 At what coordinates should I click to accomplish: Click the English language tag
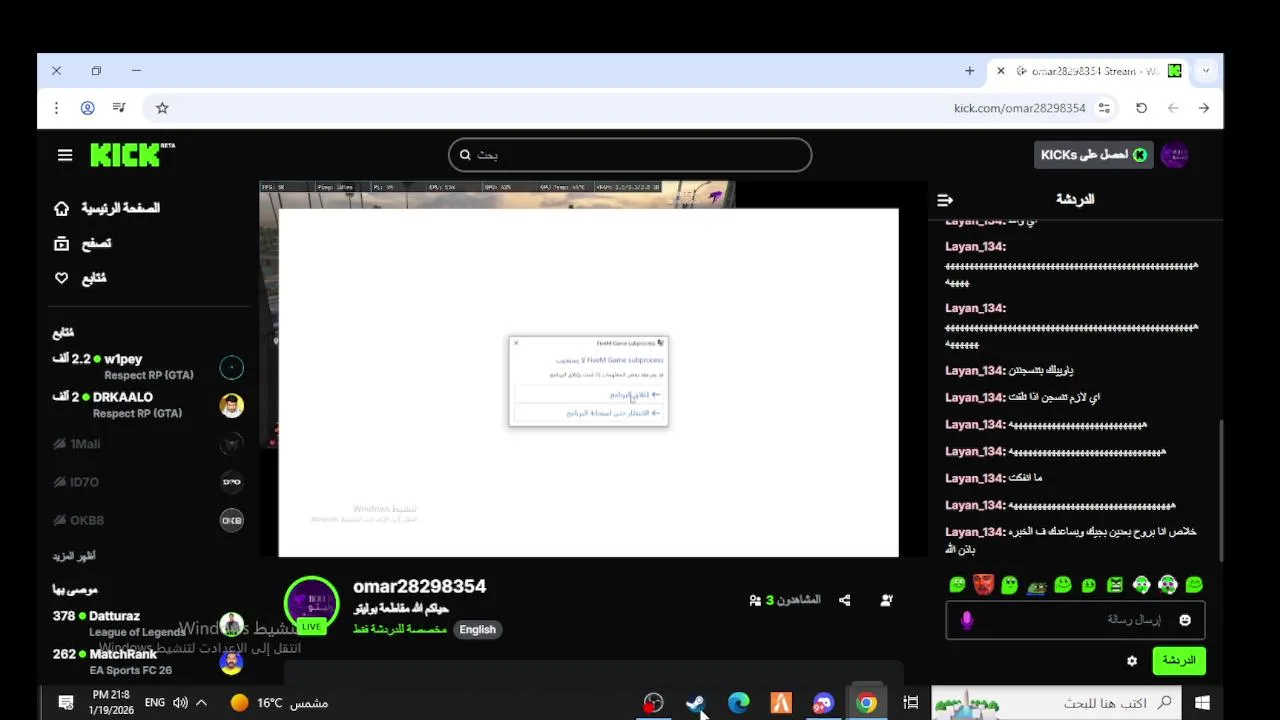pos(477,629)
